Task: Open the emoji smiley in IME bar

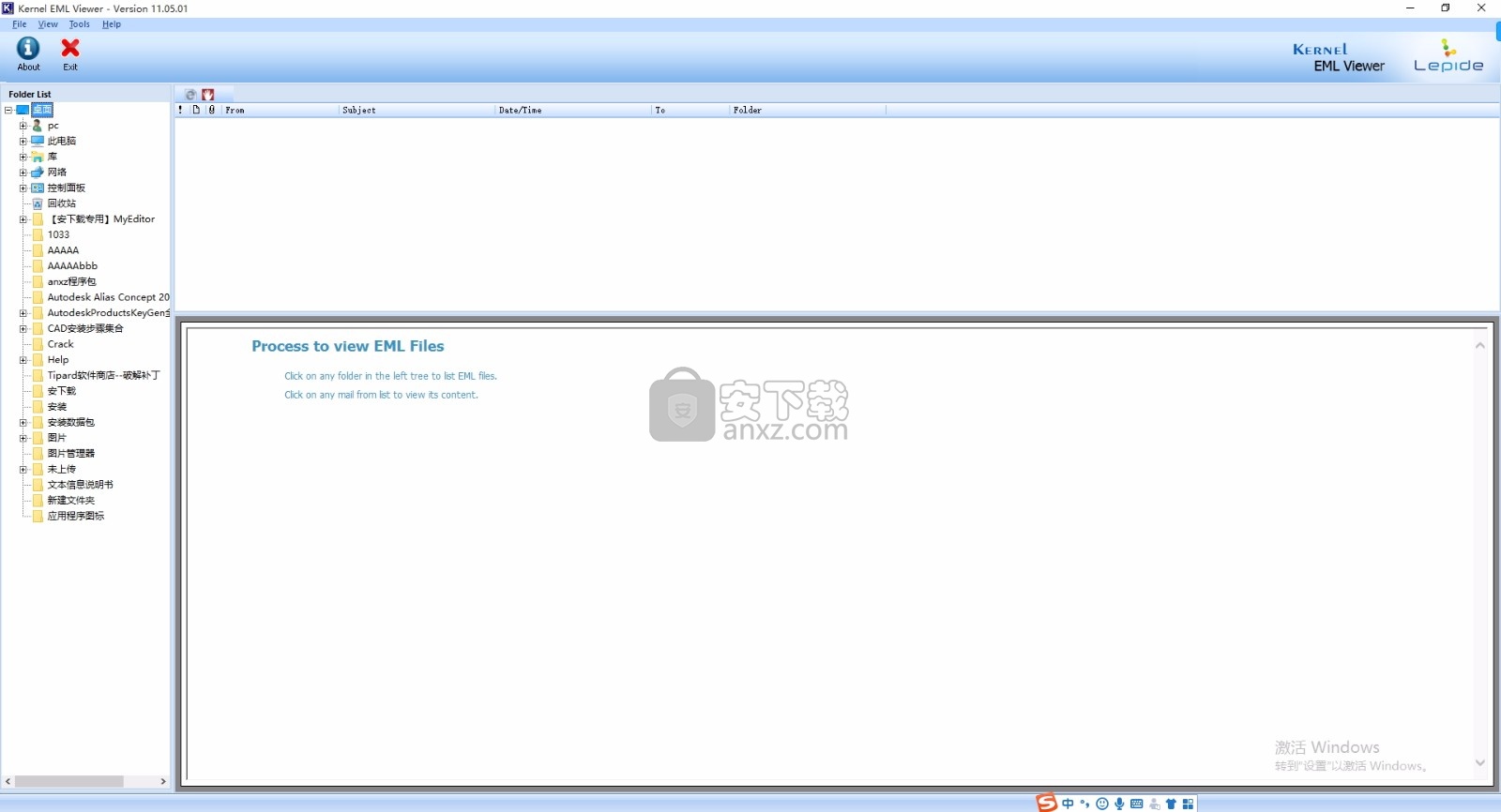Action: click(1102, 804)
